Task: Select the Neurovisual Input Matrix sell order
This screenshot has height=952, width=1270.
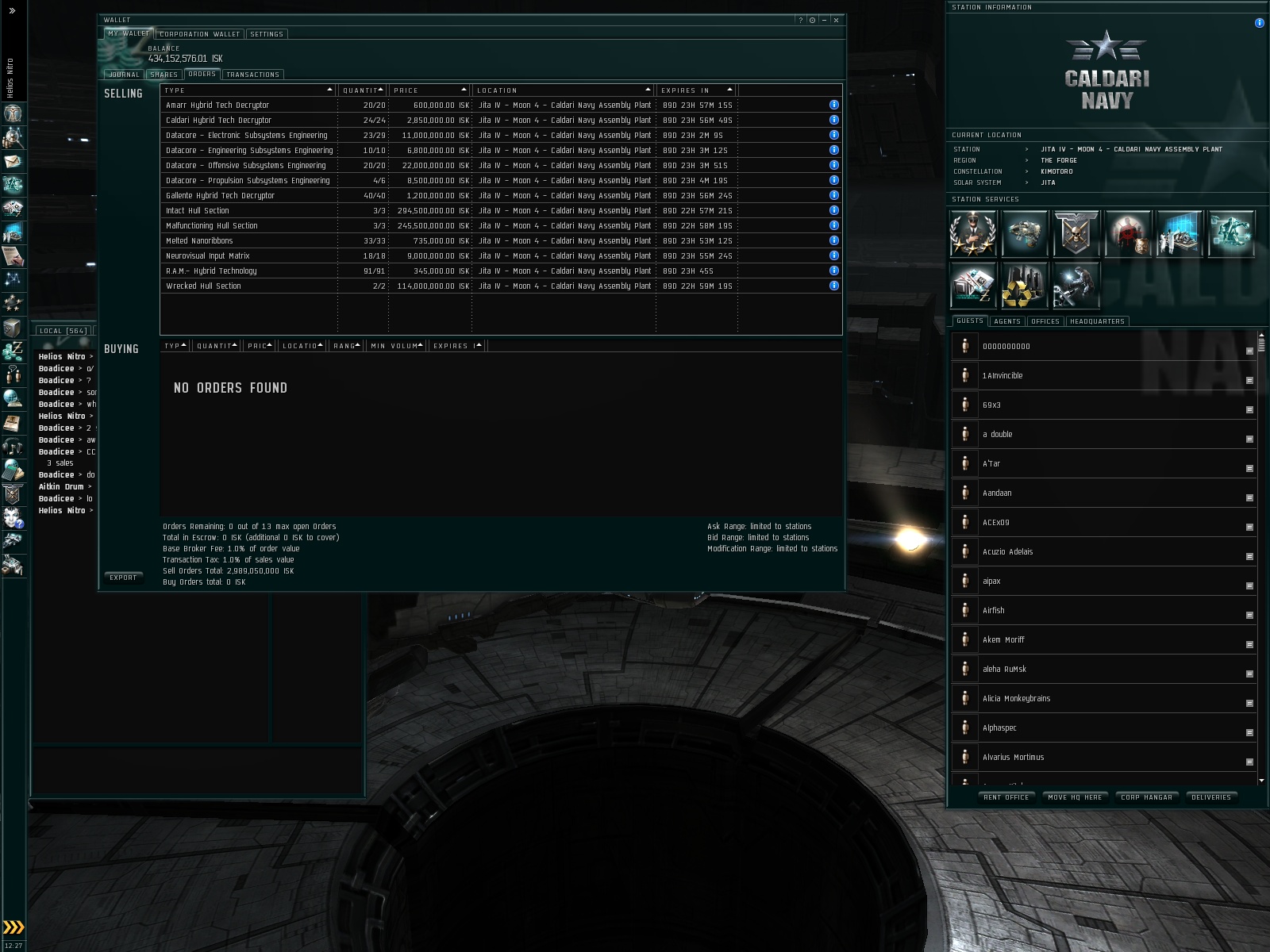Action: (501, 255)
